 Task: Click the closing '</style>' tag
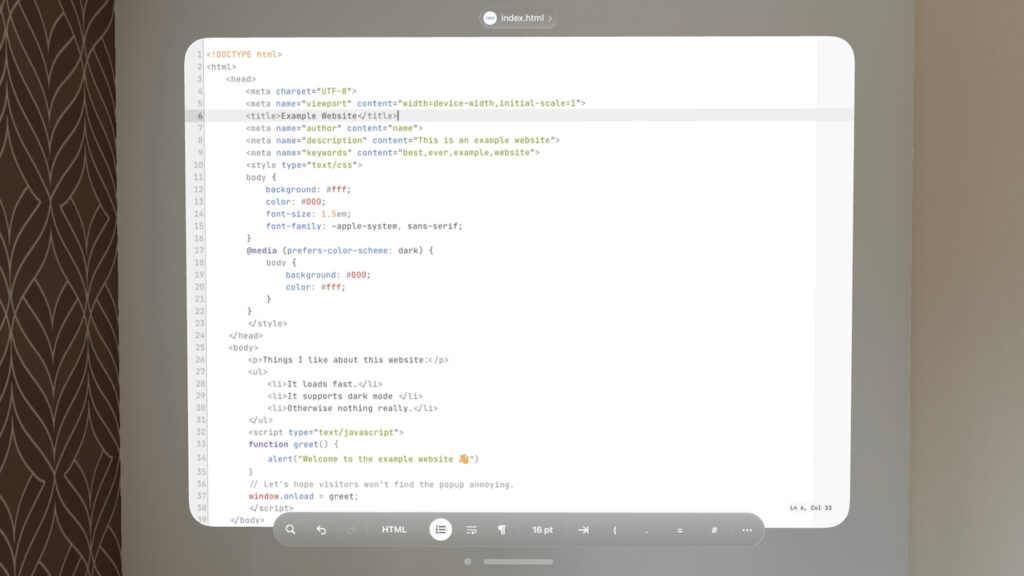(267, 324)
